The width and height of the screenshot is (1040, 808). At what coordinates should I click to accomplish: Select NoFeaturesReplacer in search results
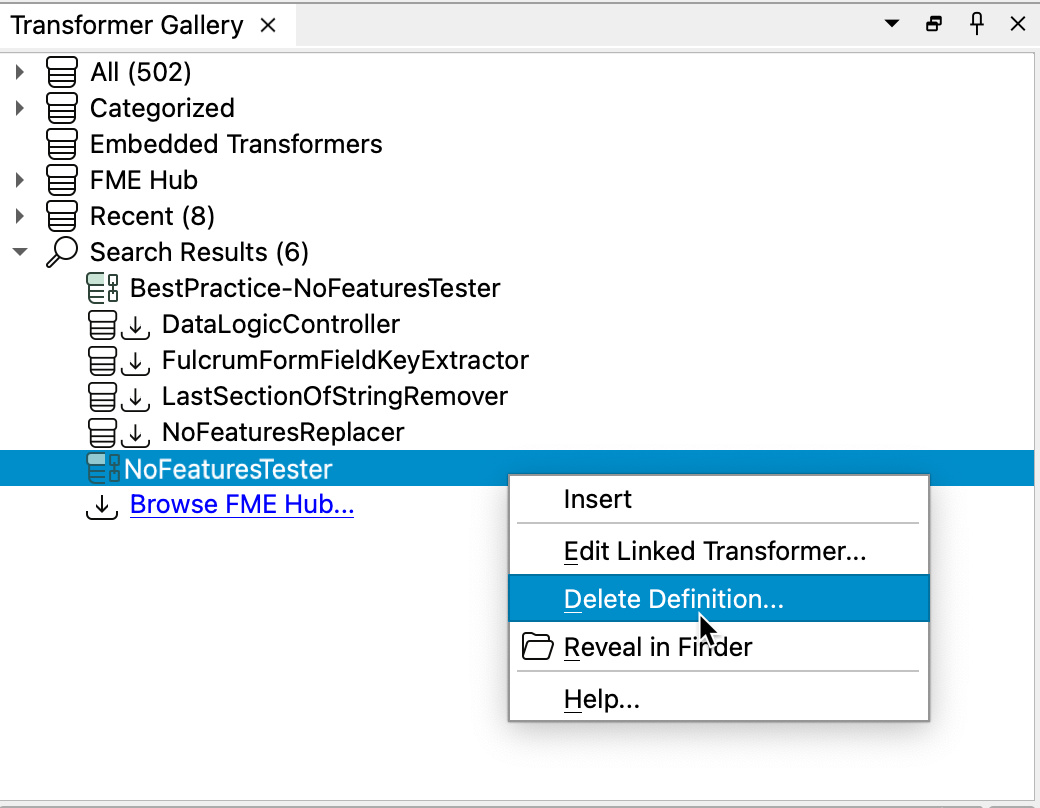click(x=283, y=432)
